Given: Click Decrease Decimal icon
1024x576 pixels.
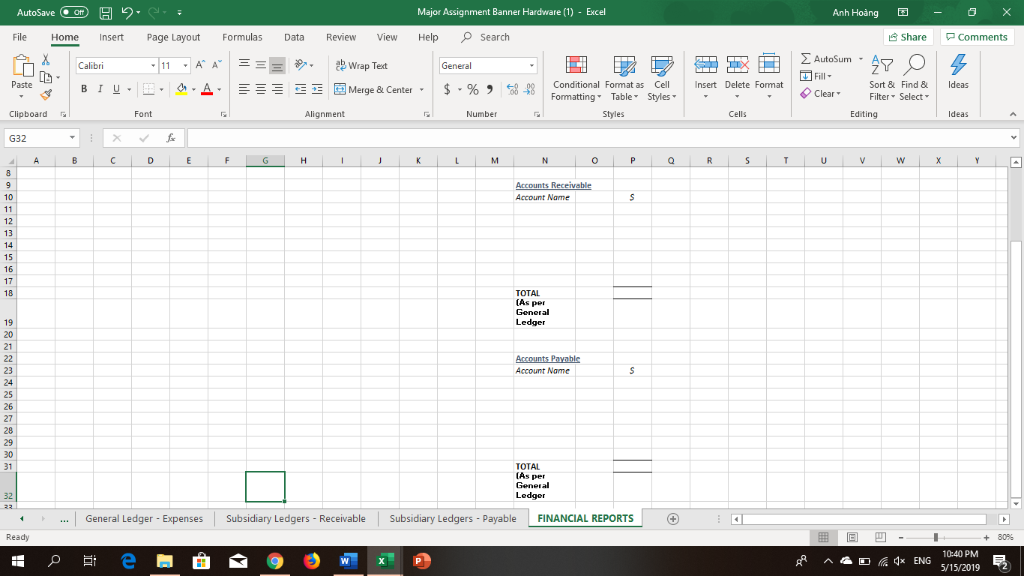Looking at the screenshot, I should tap(530, 89).
